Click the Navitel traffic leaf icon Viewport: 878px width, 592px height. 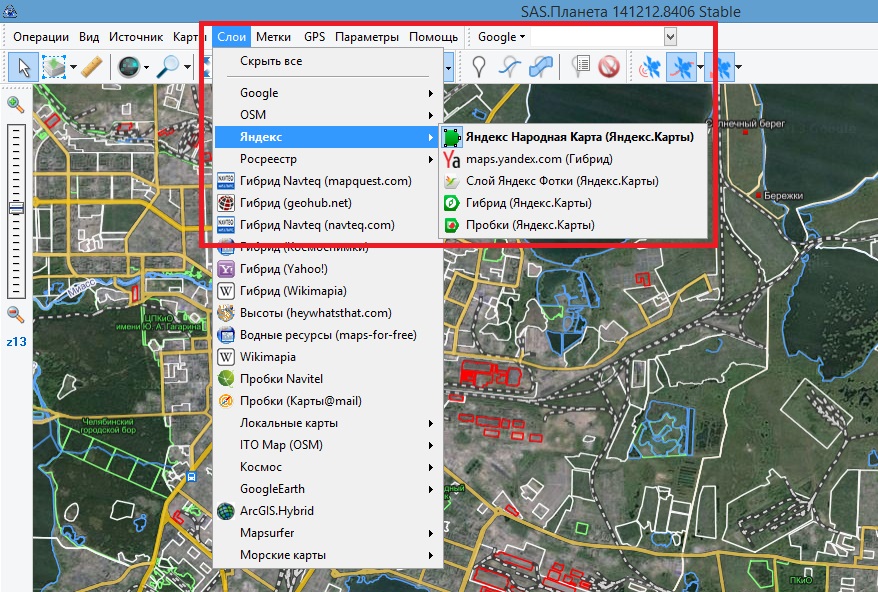click(226, 379)
